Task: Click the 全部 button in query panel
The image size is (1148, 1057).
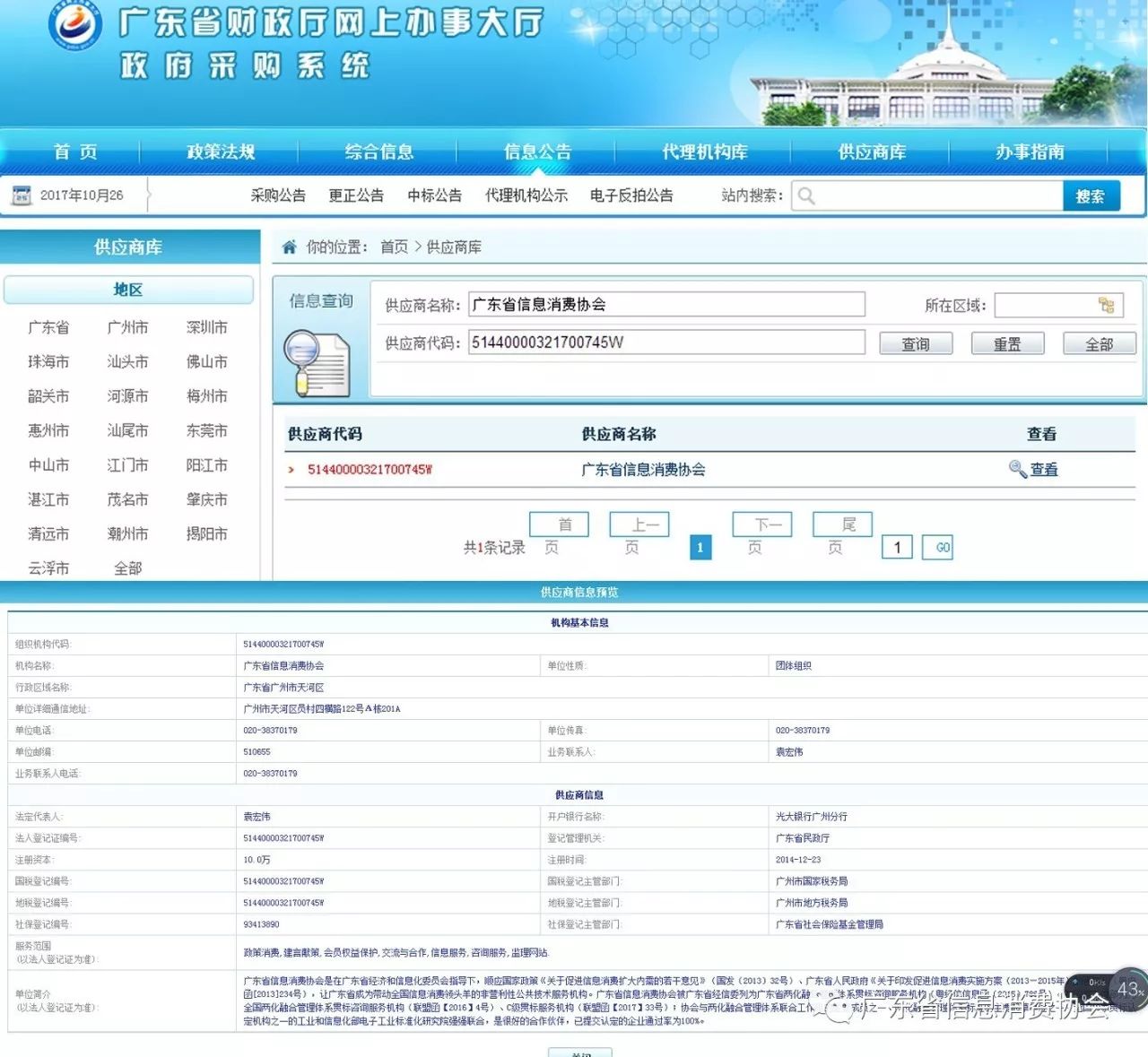Action: click(x=1100, y=343)
